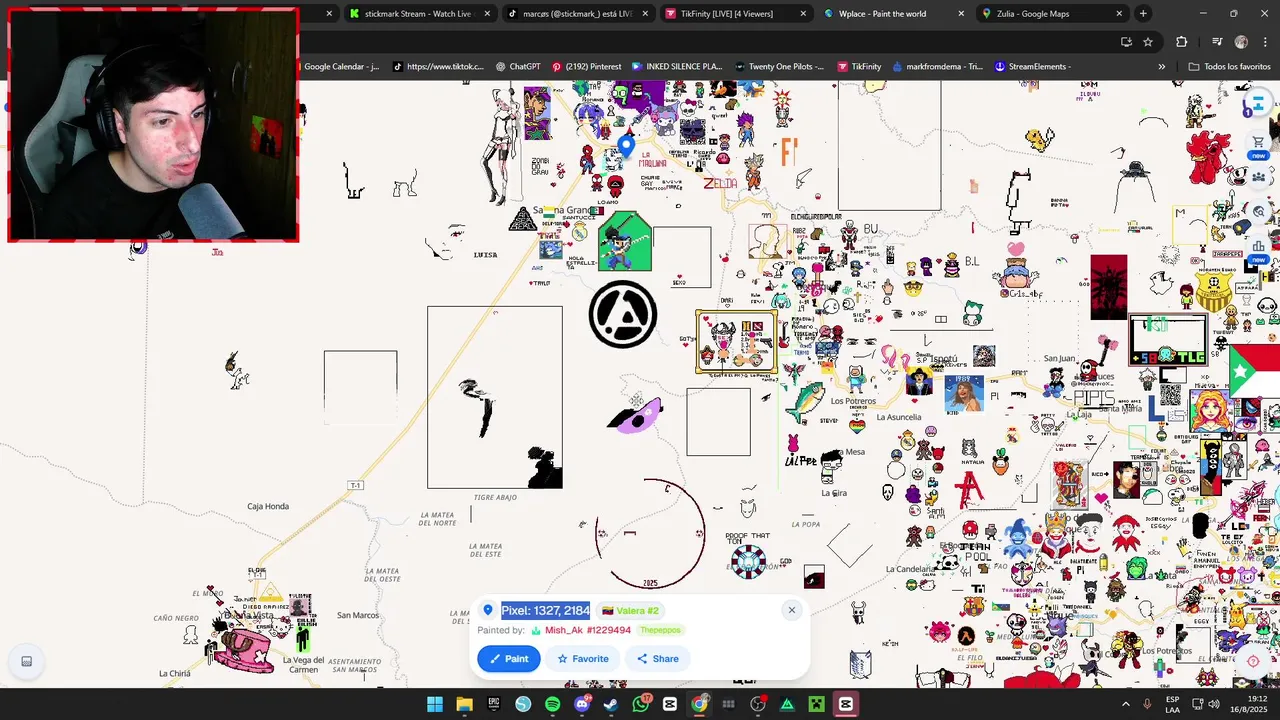
Task: Open the Wplace store cart icon
Action: (x=1258, y=142)
